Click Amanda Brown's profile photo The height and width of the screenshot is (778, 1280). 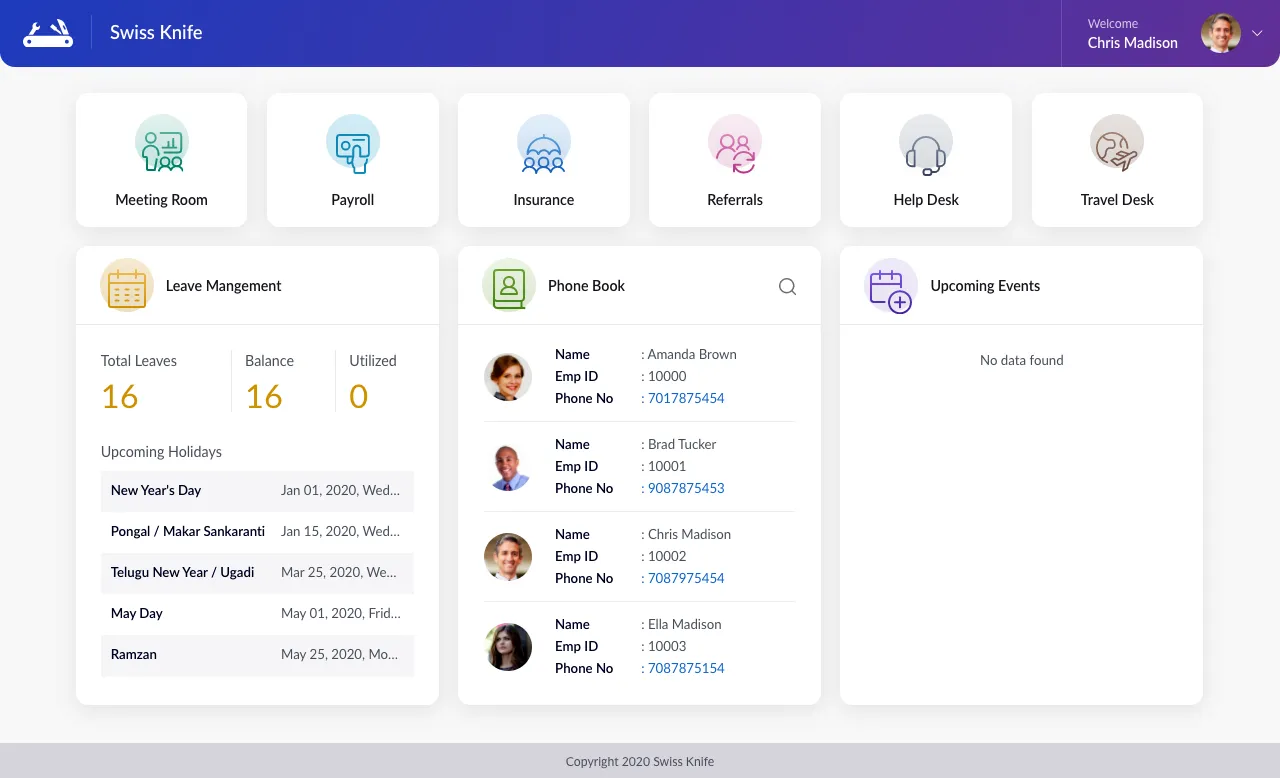coord(508,377)
